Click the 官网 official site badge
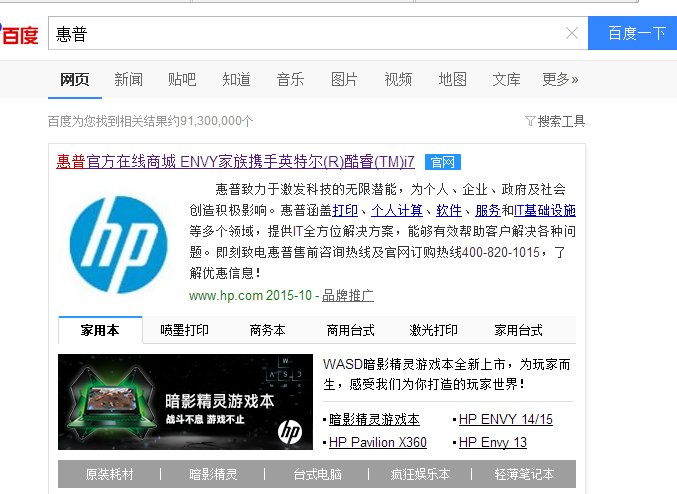677x494 pixels. (441, 162)
